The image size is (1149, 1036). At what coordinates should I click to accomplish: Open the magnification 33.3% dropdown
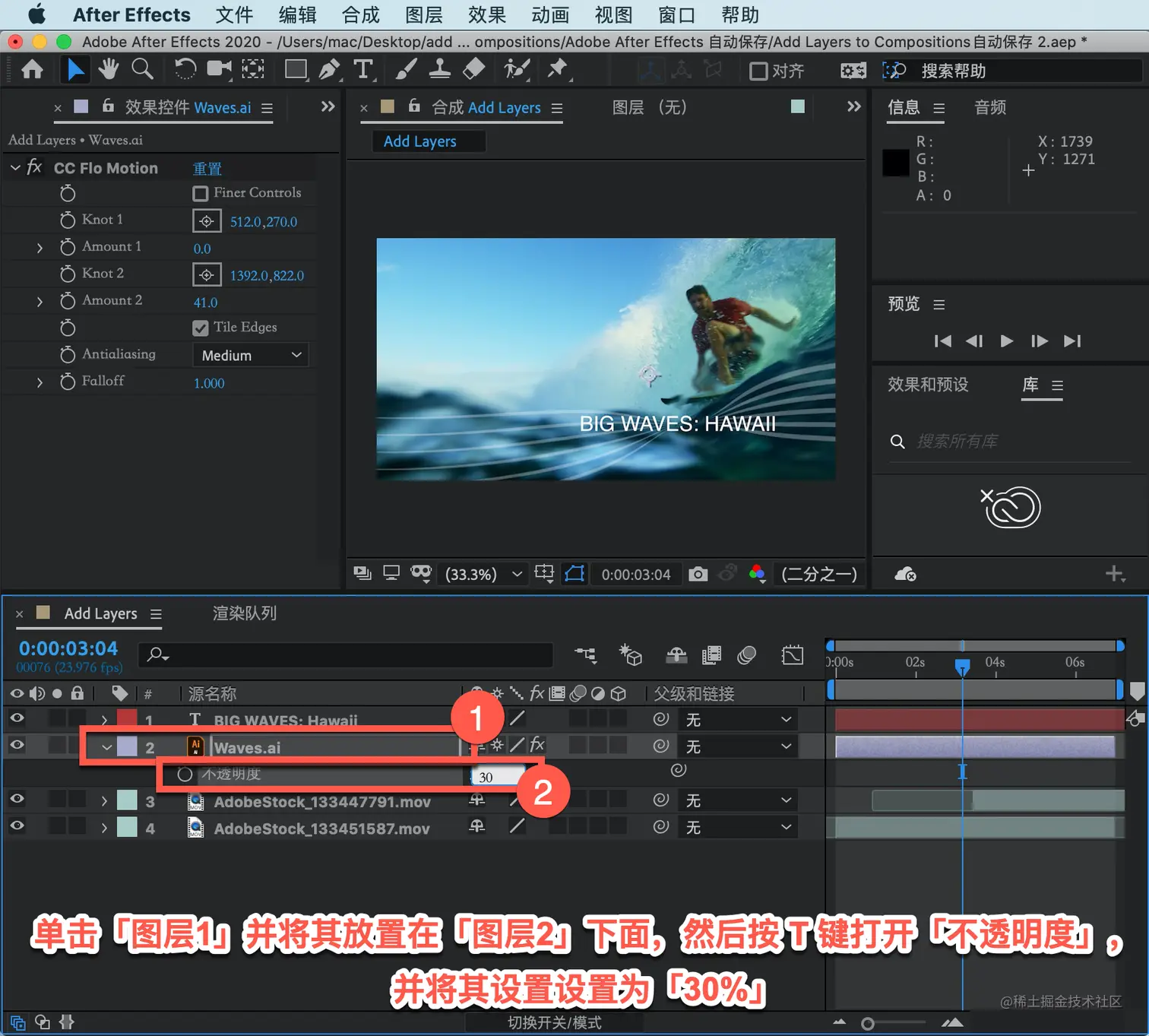tap(484, 574)
